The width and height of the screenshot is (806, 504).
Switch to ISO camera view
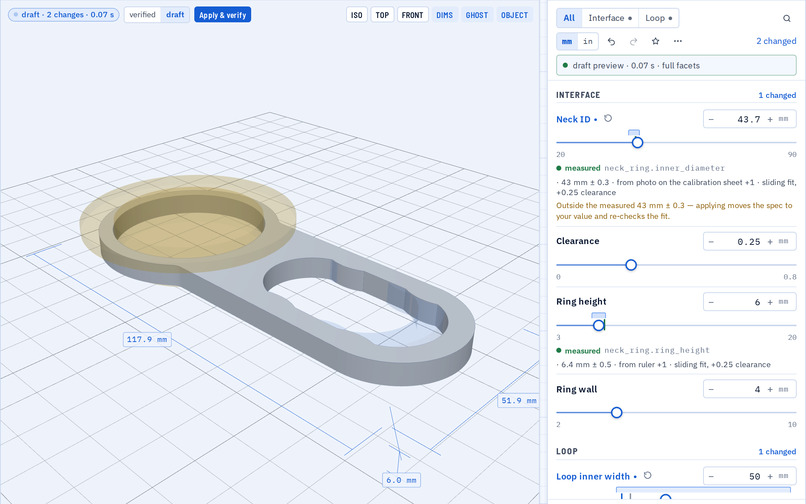[x=357, y=15]
